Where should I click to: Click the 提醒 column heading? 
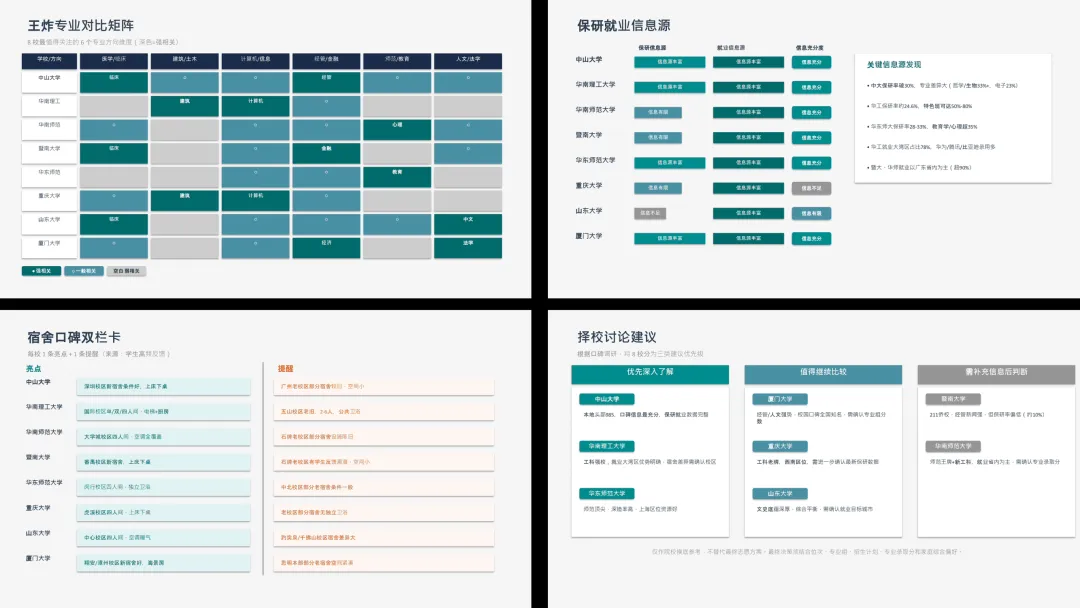click(x=285, y=369)
